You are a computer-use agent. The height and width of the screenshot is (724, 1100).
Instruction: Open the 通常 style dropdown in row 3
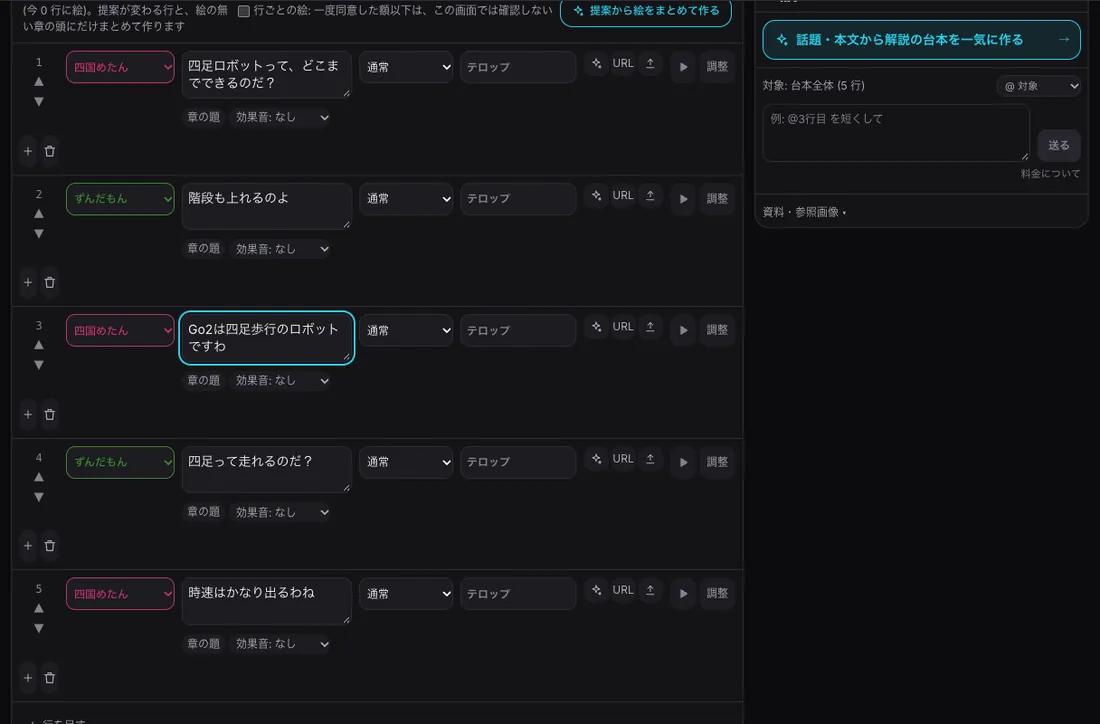pyautogui.click(x=406, y=330)
